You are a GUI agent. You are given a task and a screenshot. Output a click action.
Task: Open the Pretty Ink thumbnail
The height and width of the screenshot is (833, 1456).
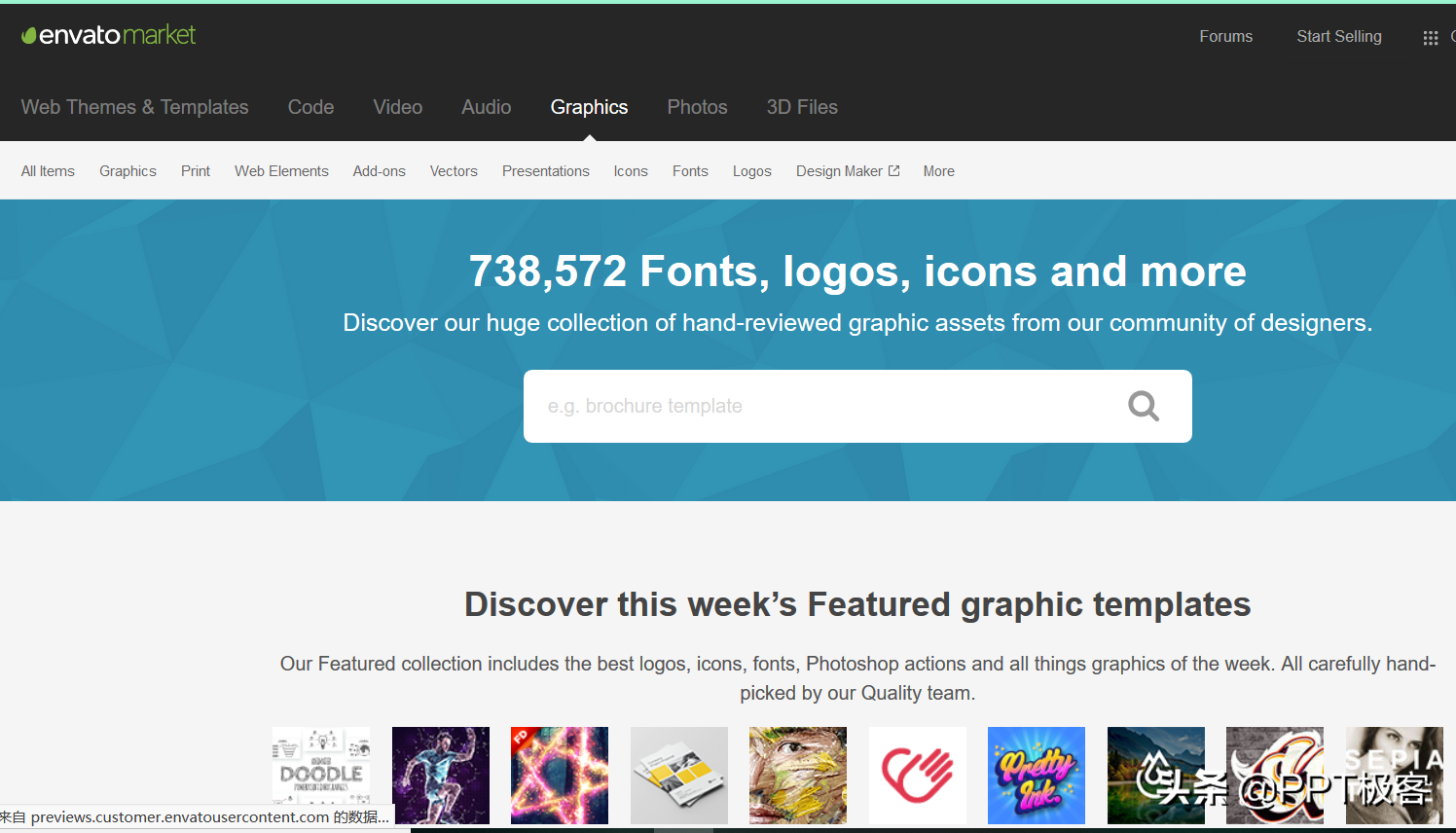tap(1037, 776)
